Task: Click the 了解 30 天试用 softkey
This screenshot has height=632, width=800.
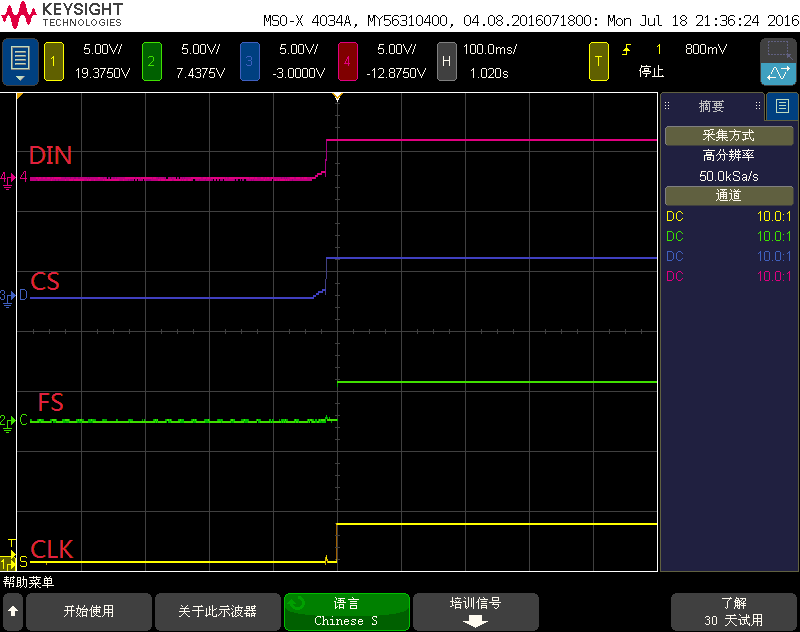Action: 734,612
